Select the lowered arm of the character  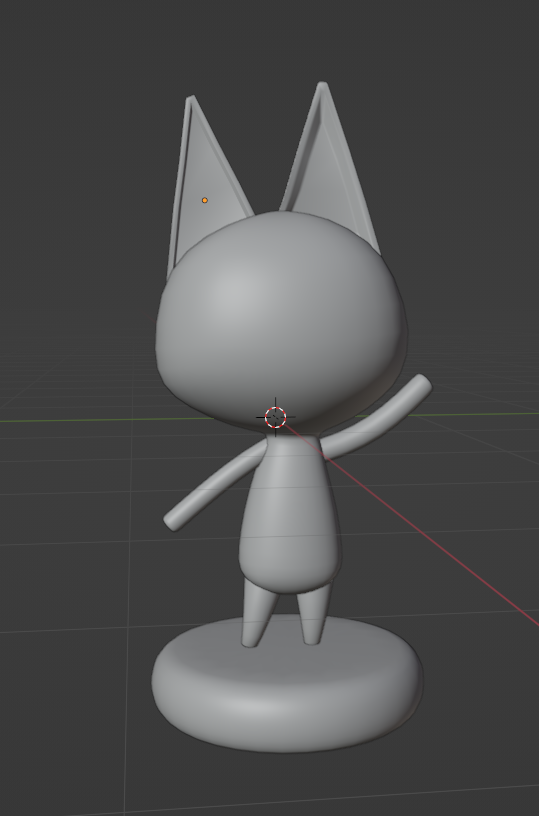coord(213,487)
